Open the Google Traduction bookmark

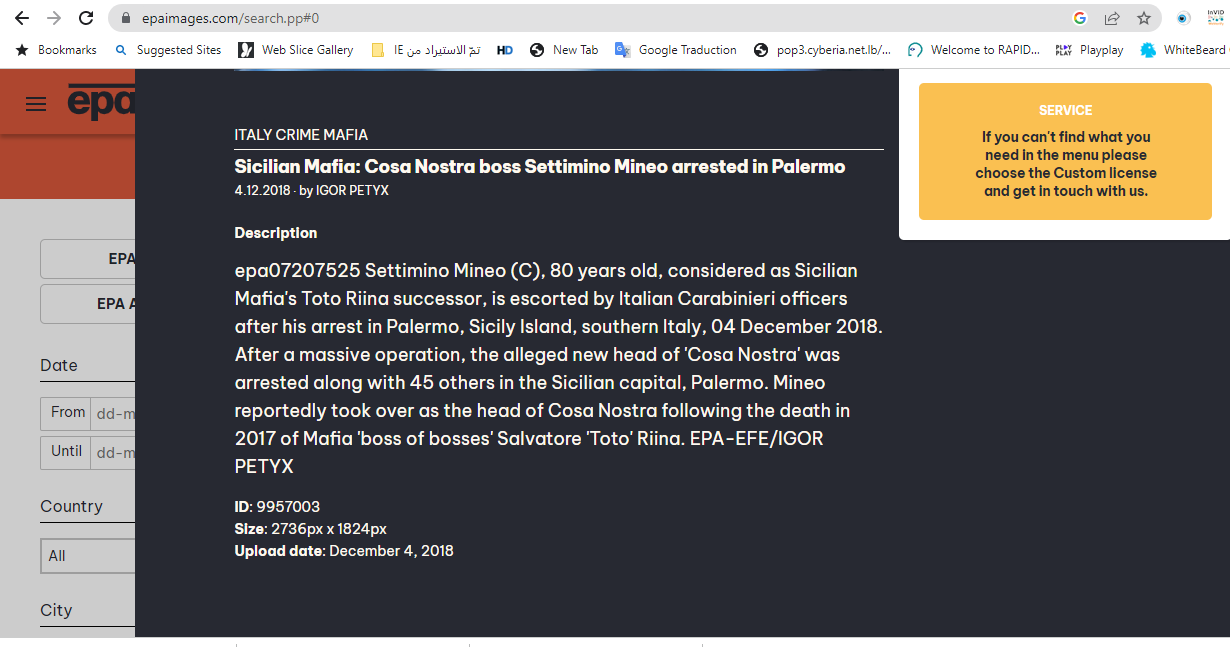676,50
